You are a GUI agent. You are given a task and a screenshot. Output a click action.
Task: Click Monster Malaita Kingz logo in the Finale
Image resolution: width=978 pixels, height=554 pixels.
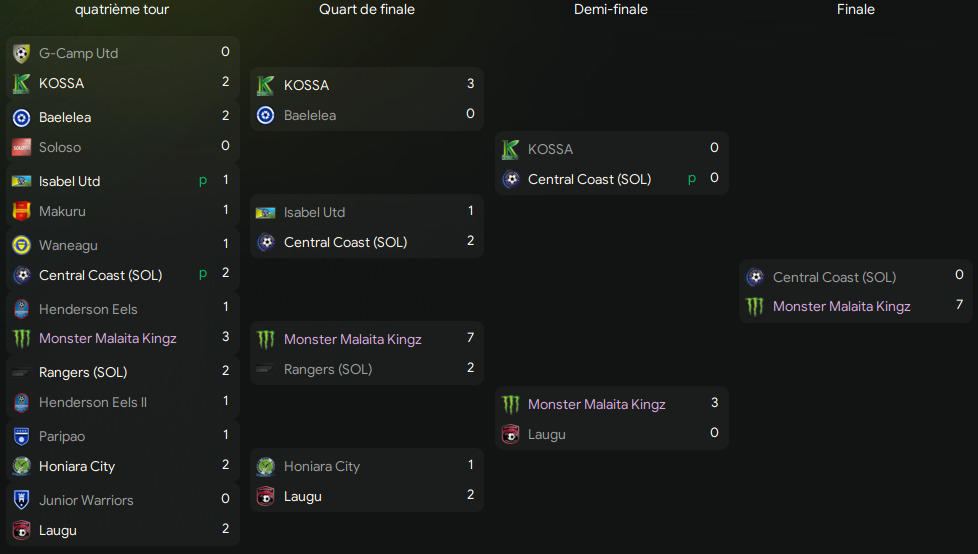coord(755,306)
